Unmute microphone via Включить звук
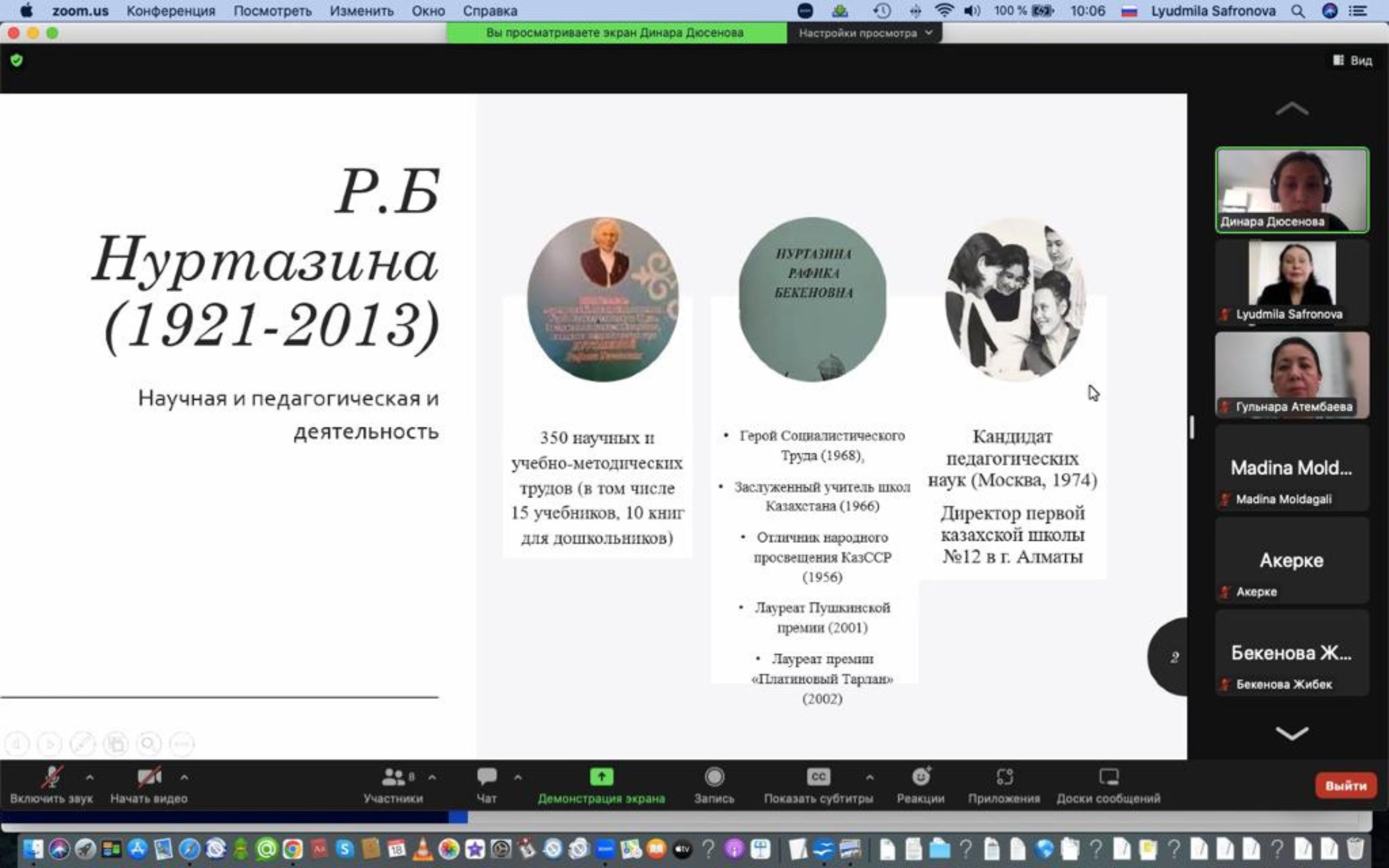The height and width of the screenshot is (868, 1389). click(51, 777)
